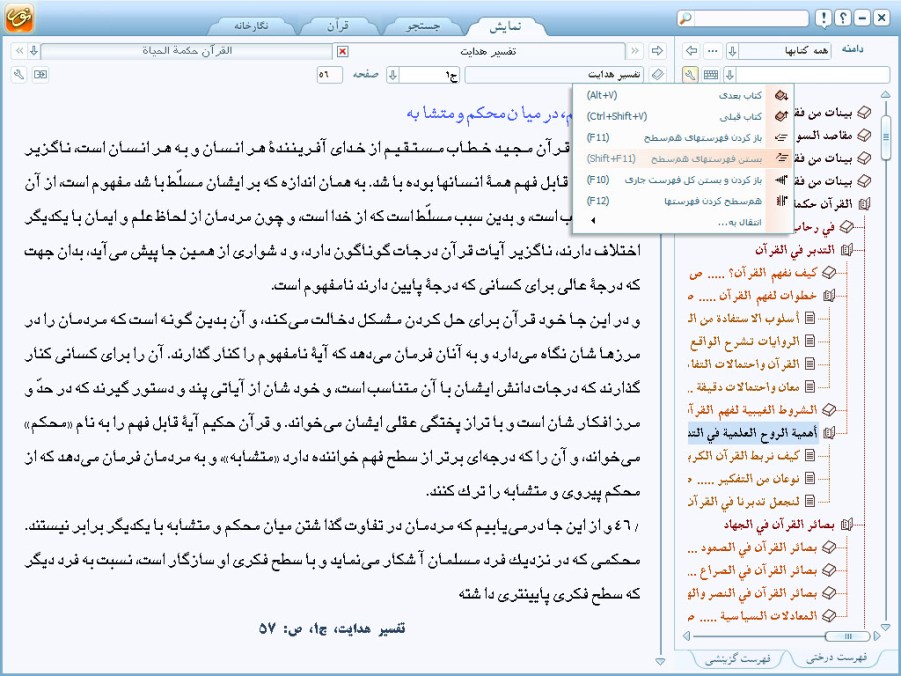
Task: Click the wrench tools icon above the tree
Action: pyautogui.click(x=690, y=74)
